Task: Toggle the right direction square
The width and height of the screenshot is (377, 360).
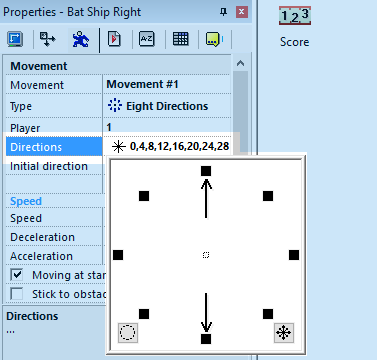Action: tap(294, 255)
